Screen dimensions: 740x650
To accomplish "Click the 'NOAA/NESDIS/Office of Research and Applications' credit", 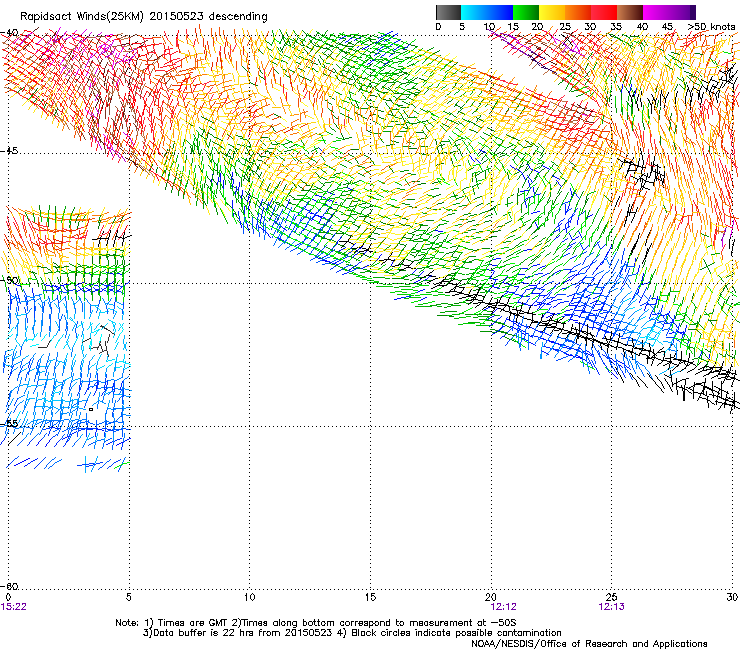I will (589, 644).
